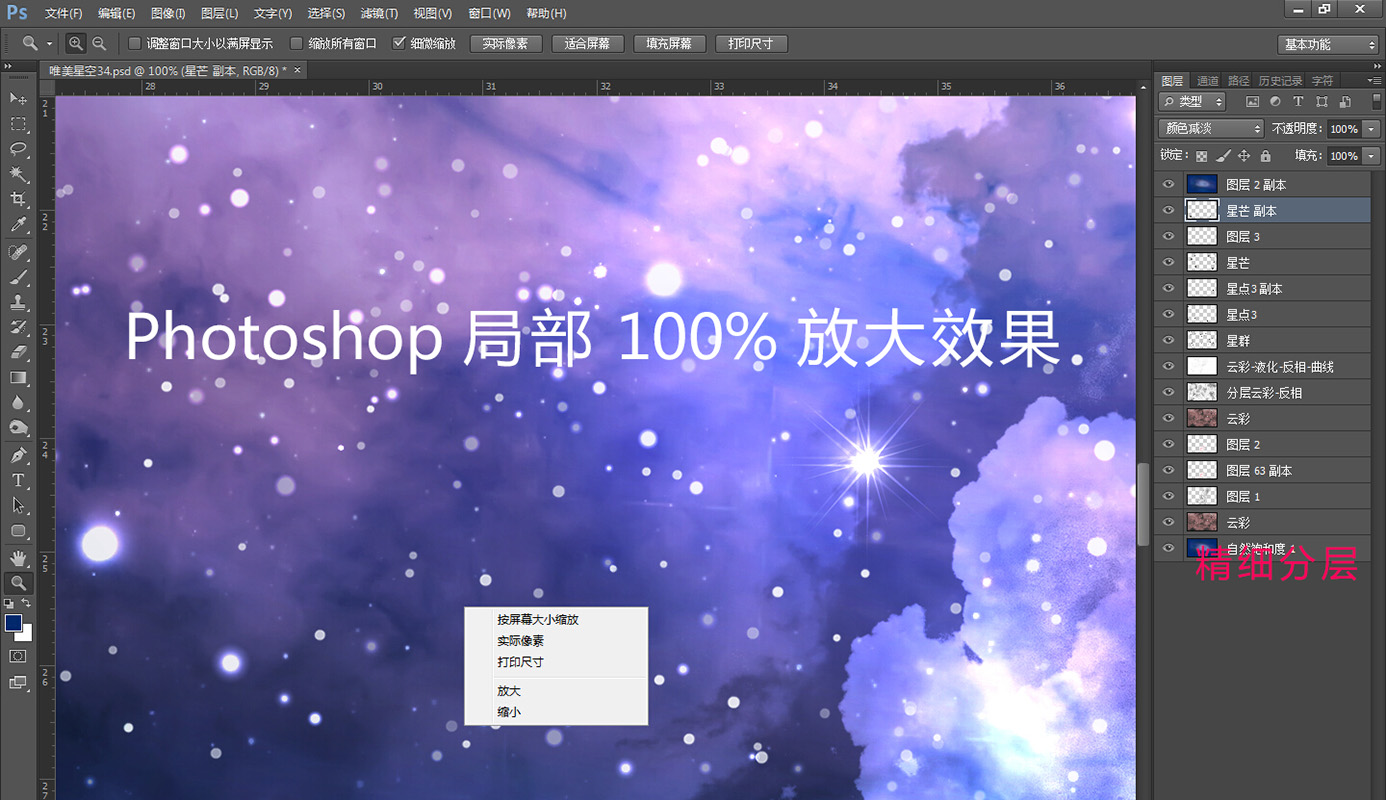The height and width of the screenshot is (800, 1386).
Task: Click the lock all padlock icon
Action: [x=1265, y=156]
